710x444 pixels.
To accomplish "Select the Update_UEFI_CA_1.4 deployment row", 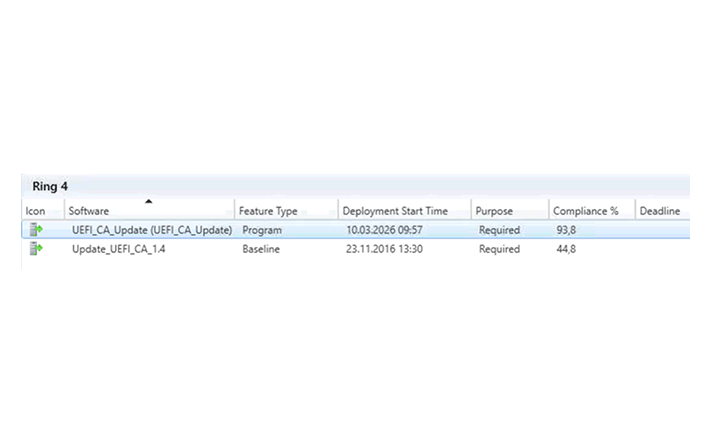I will 355,249.
